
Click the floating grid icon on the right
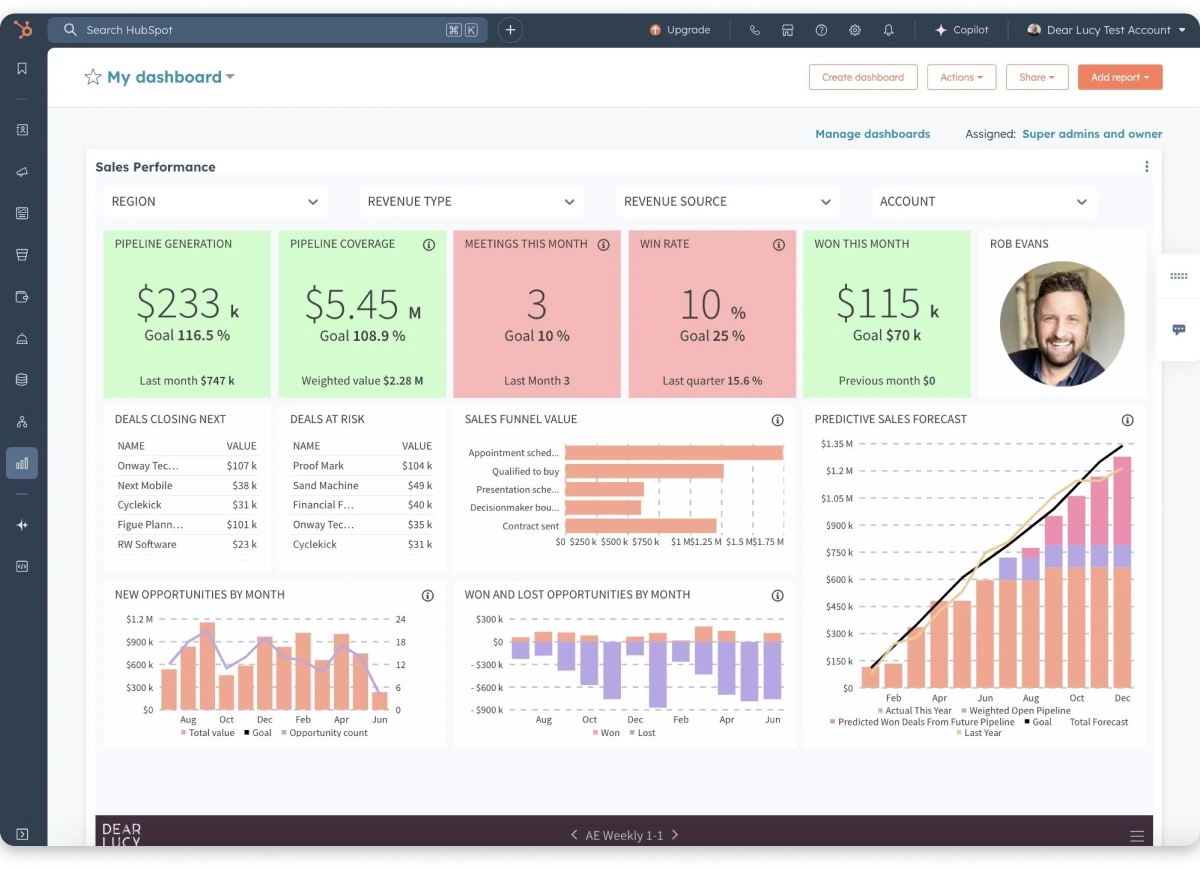point(1179,276)
